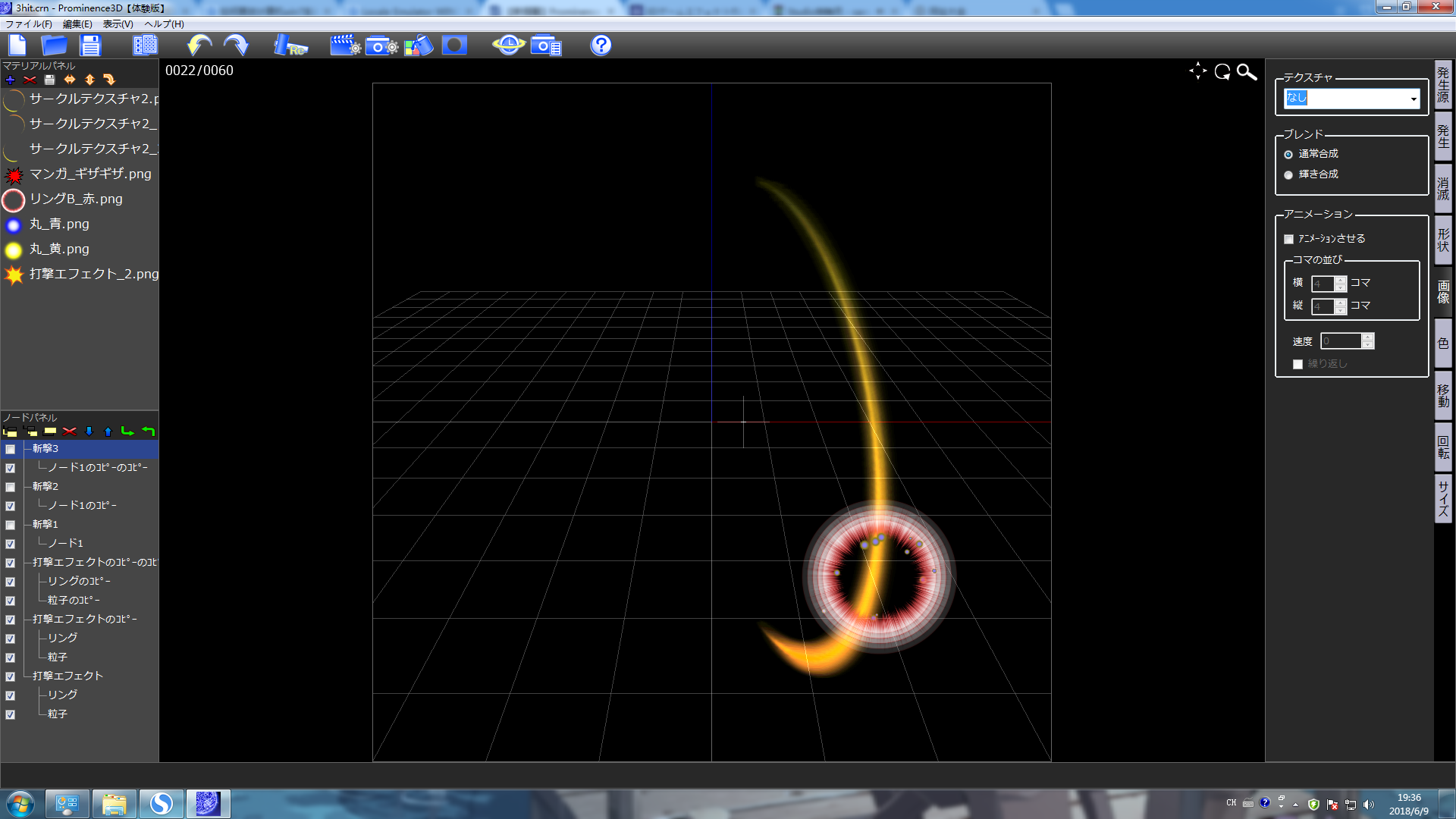Click the green indent-node arrow icon
1456x819 pixels.
[127, 431]
